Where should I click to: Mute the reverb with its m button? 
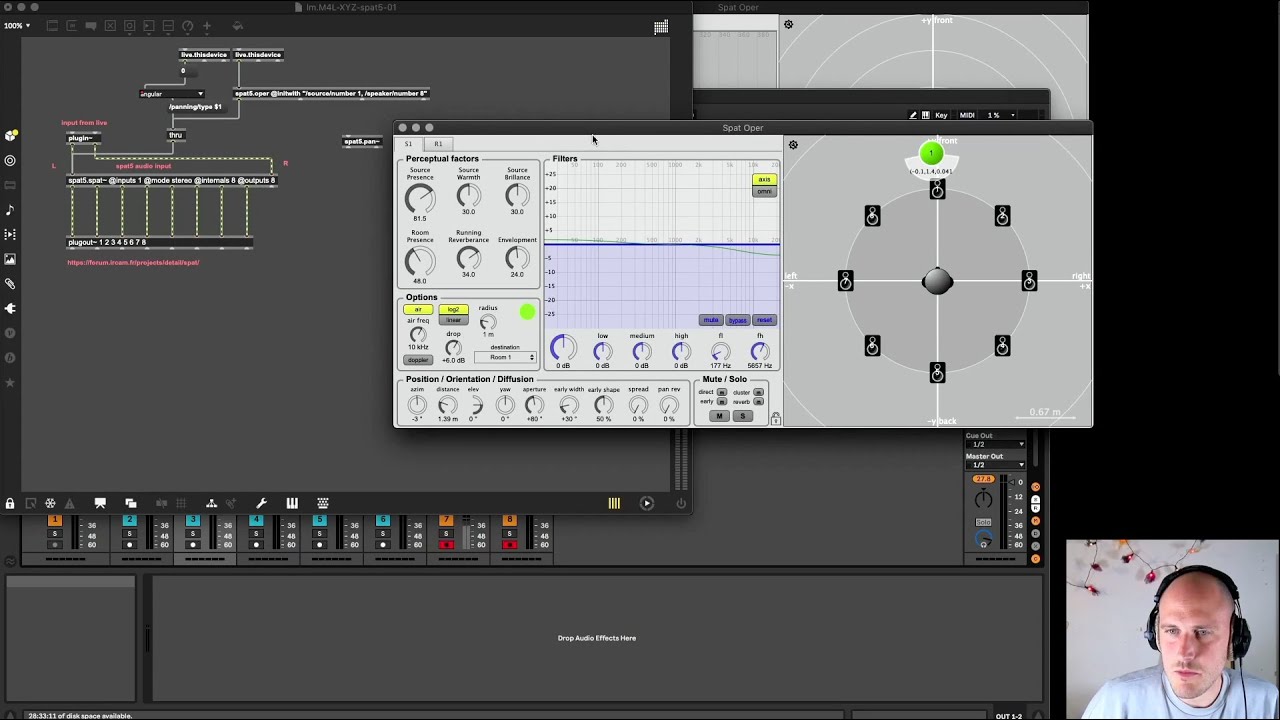click(758, 402)
